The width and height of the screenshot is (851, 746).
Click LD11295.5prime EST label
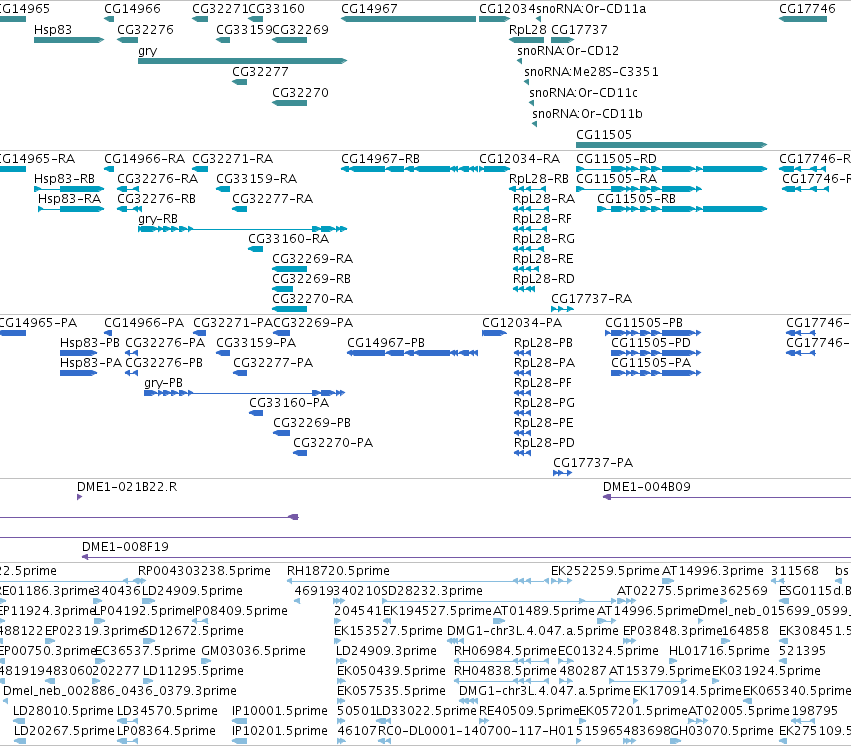[193, 671]
